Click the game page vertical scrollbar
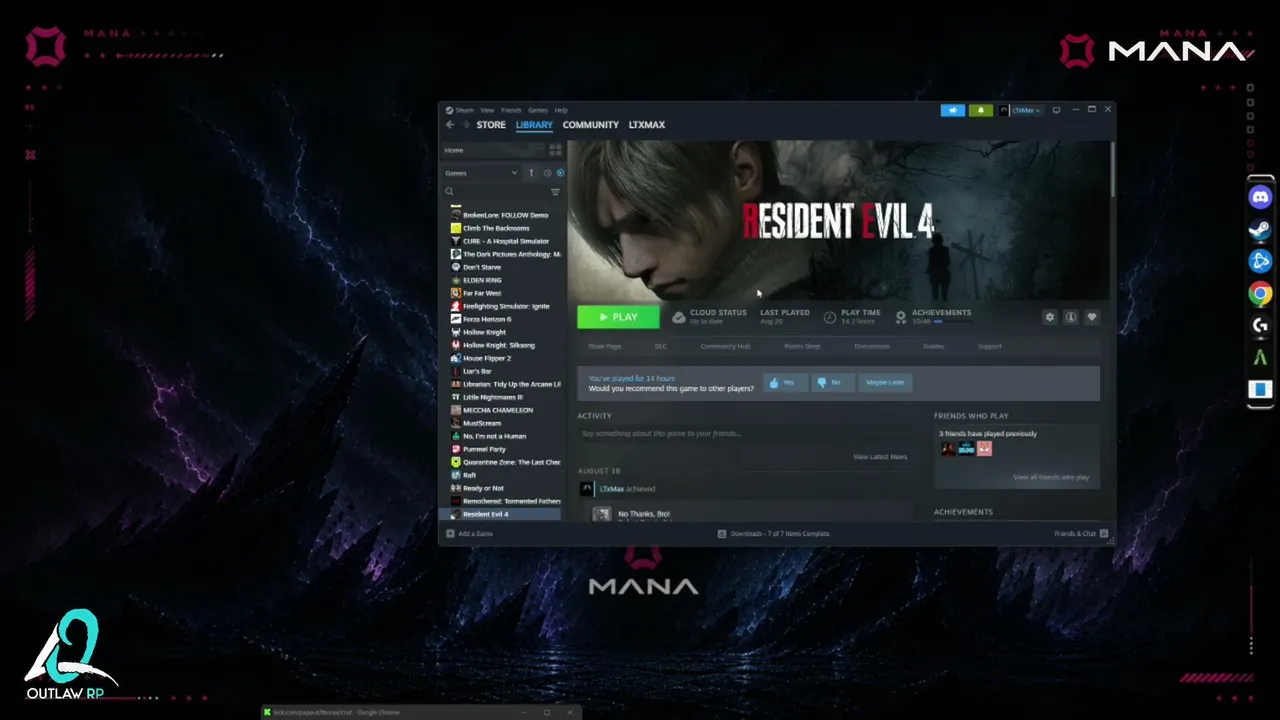Screen dimensions: 1280x720 click(x=1111, y=170)
